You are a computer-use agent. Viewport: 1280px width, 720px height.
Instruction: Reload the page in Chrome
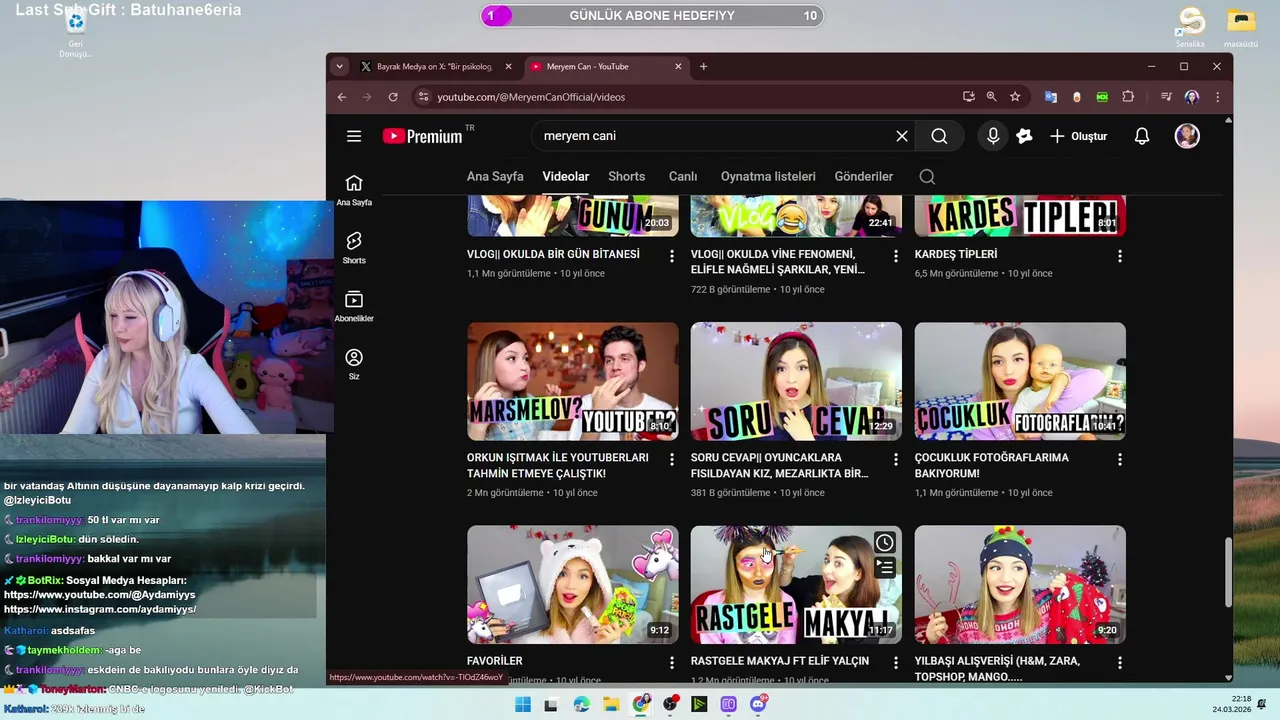393,97
